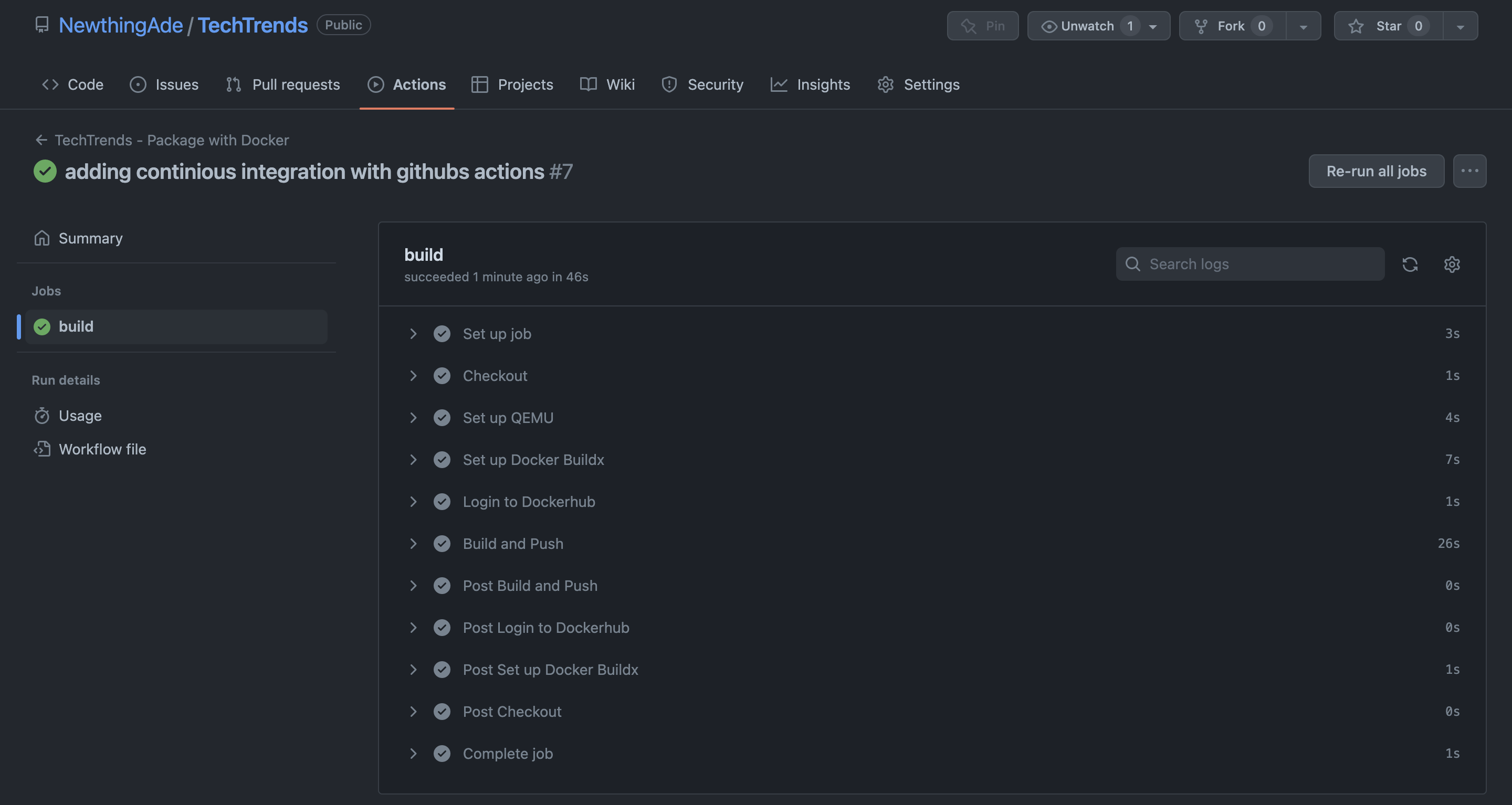Click the Projects panel icon
This screenshot has width=1512, height=805.
click(x=479, y=84)
